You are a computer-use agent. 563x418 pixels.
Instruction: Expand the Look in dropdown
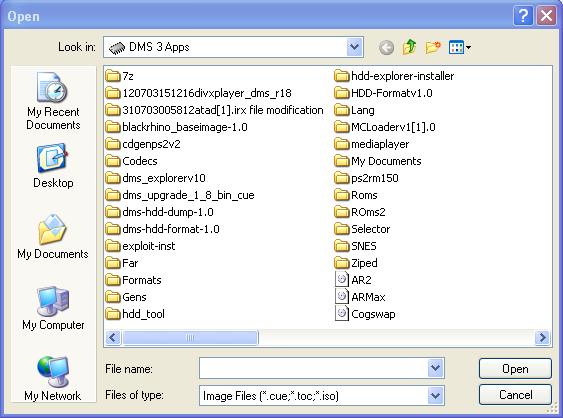pos(354,47)
